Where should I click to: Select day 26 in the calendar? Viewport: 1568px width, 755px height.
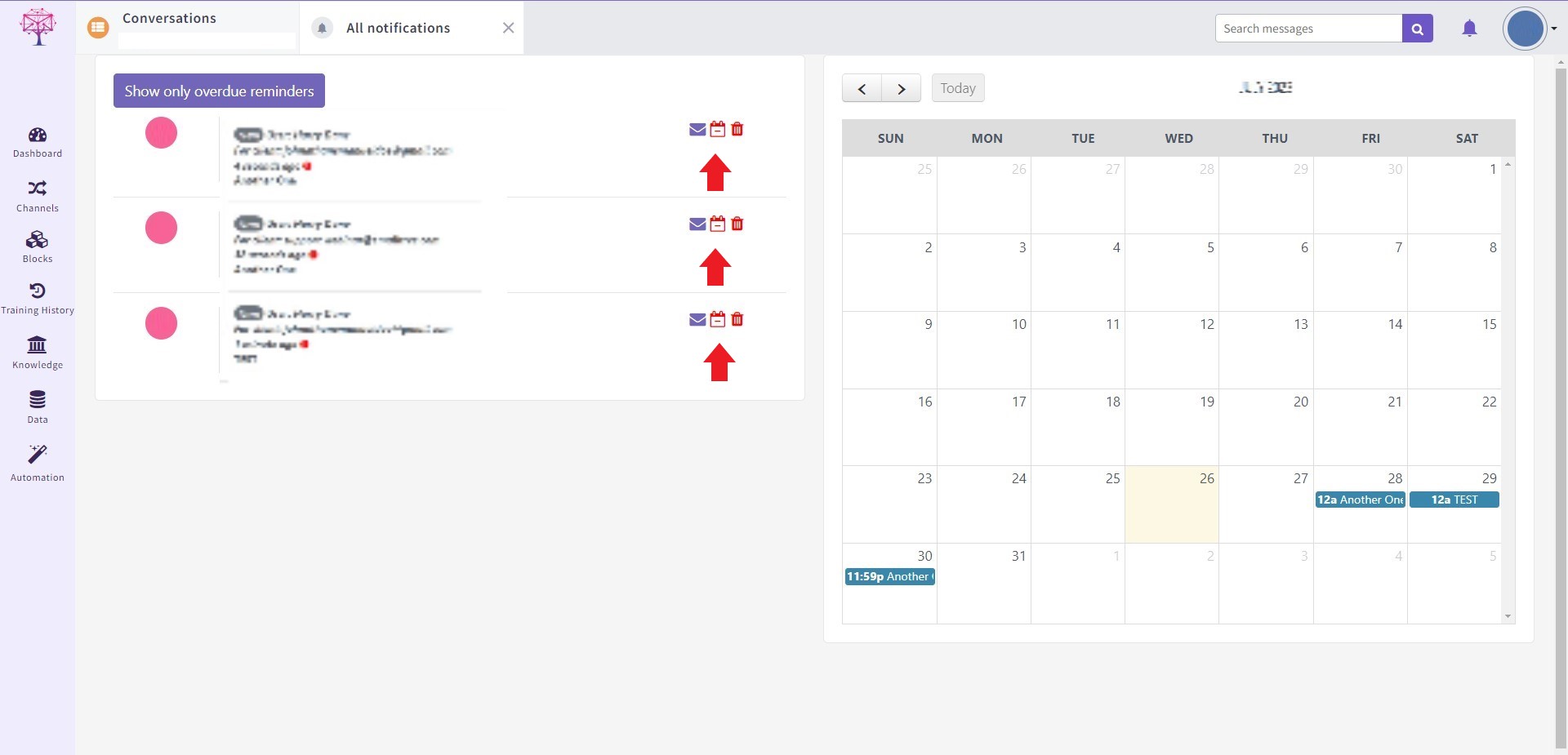tap(1172, 504)
